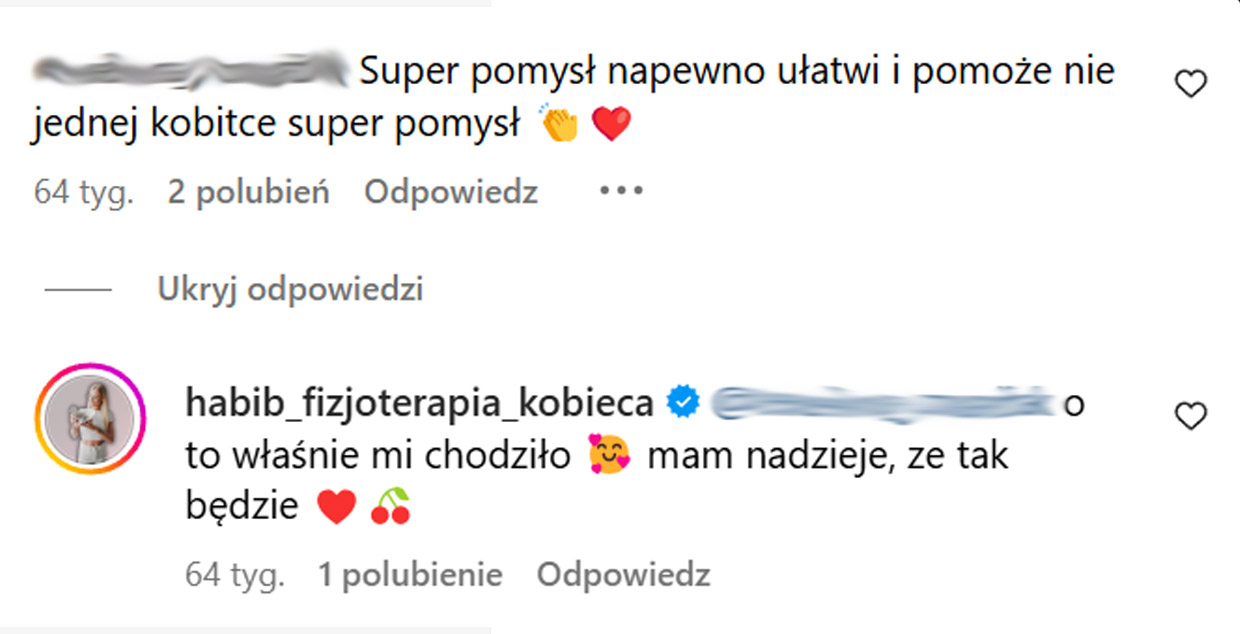Image resolution: width=1240 pixels, height=634 pixels.
Task: Click the blue verified badge
Action: coord(683,404)
